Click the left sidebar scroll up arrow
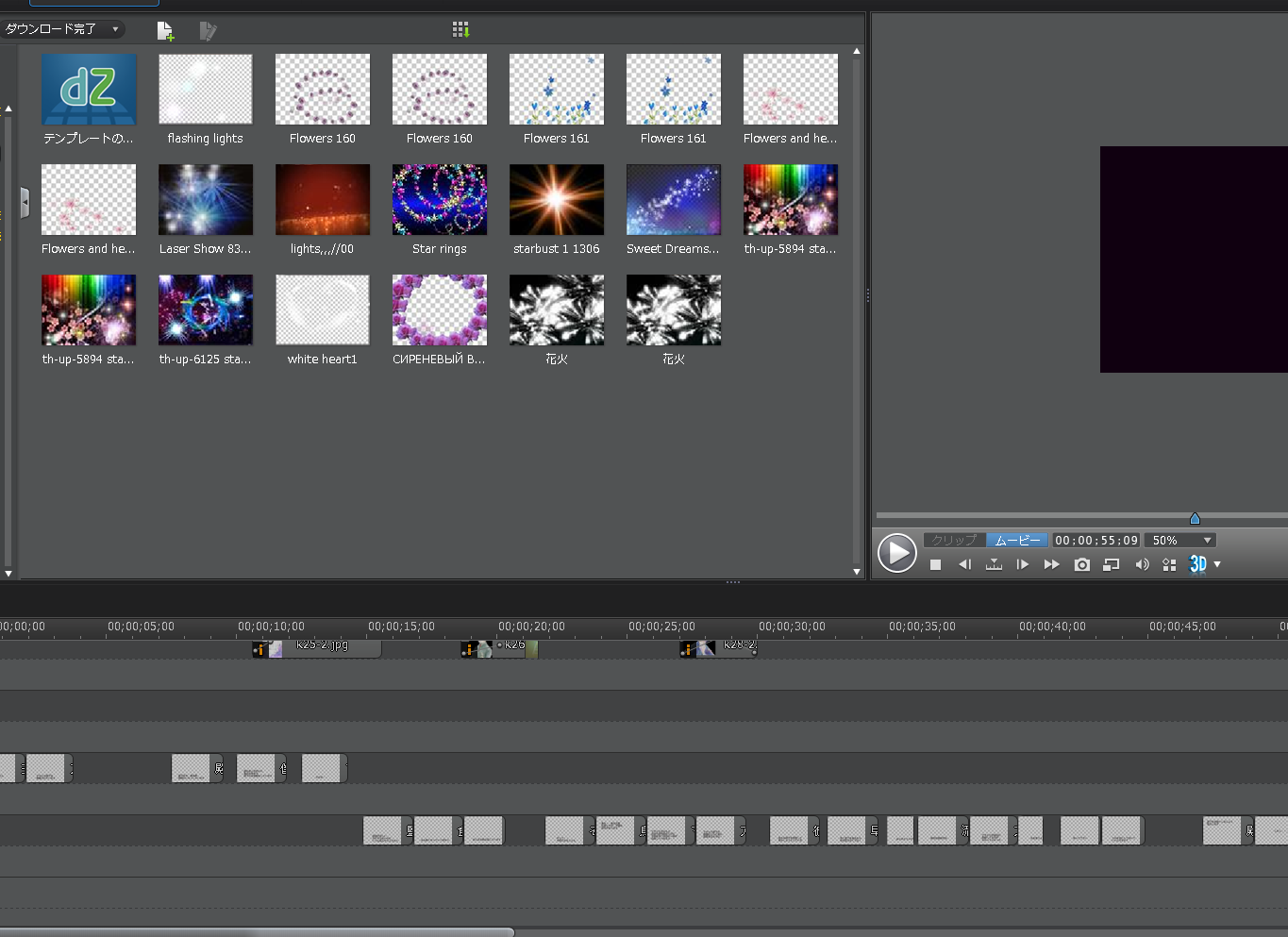The height and width of the screenshot is (937, 1288). coord(8,109)
